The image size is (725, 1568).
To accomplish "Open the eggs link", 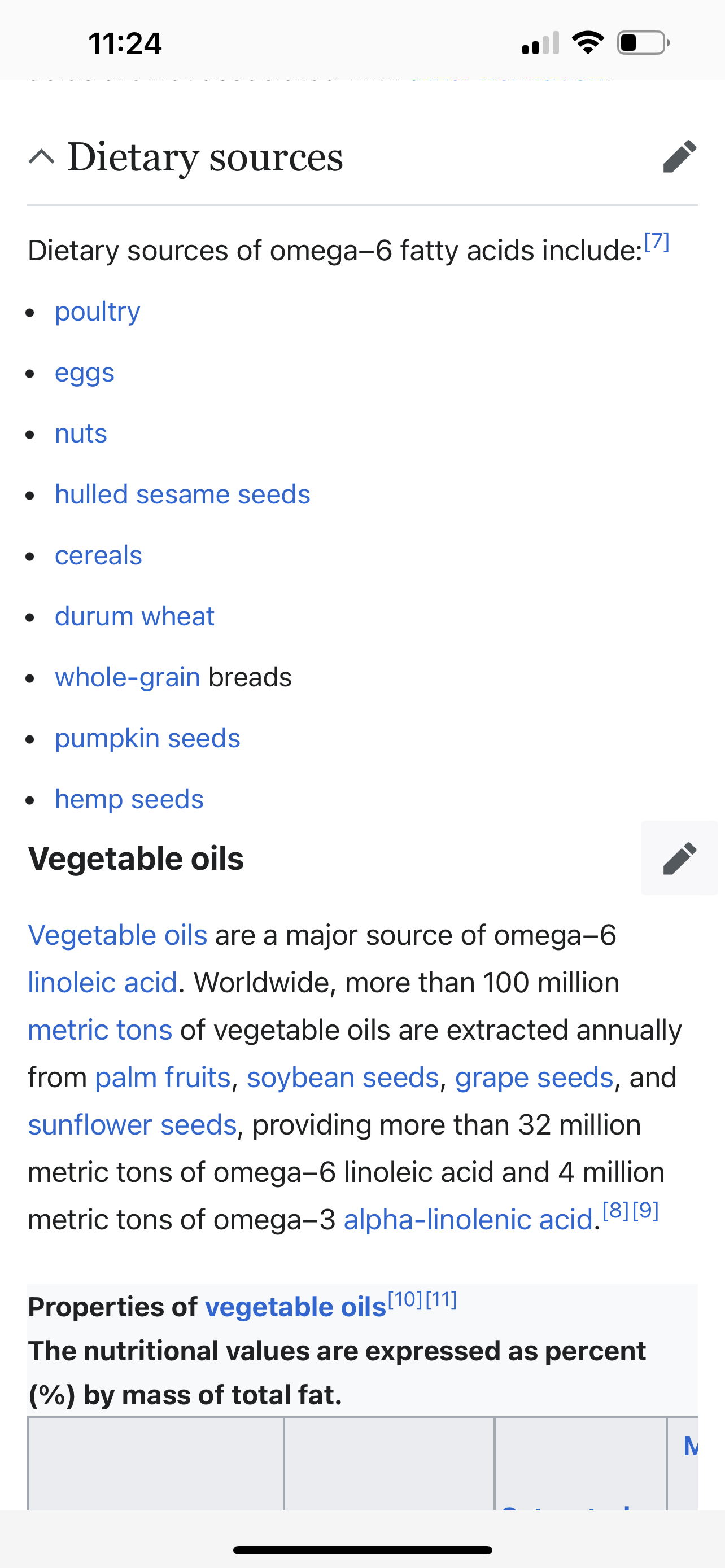I will point(85,373).
